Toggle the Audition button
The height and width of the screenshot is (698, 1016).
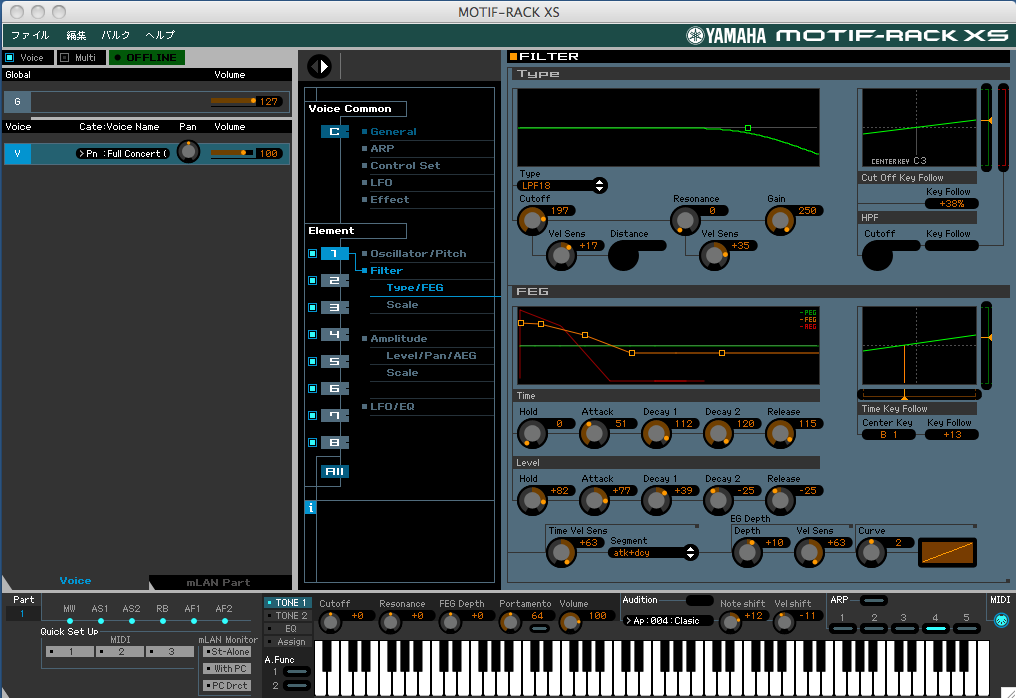tap(699, 600)
